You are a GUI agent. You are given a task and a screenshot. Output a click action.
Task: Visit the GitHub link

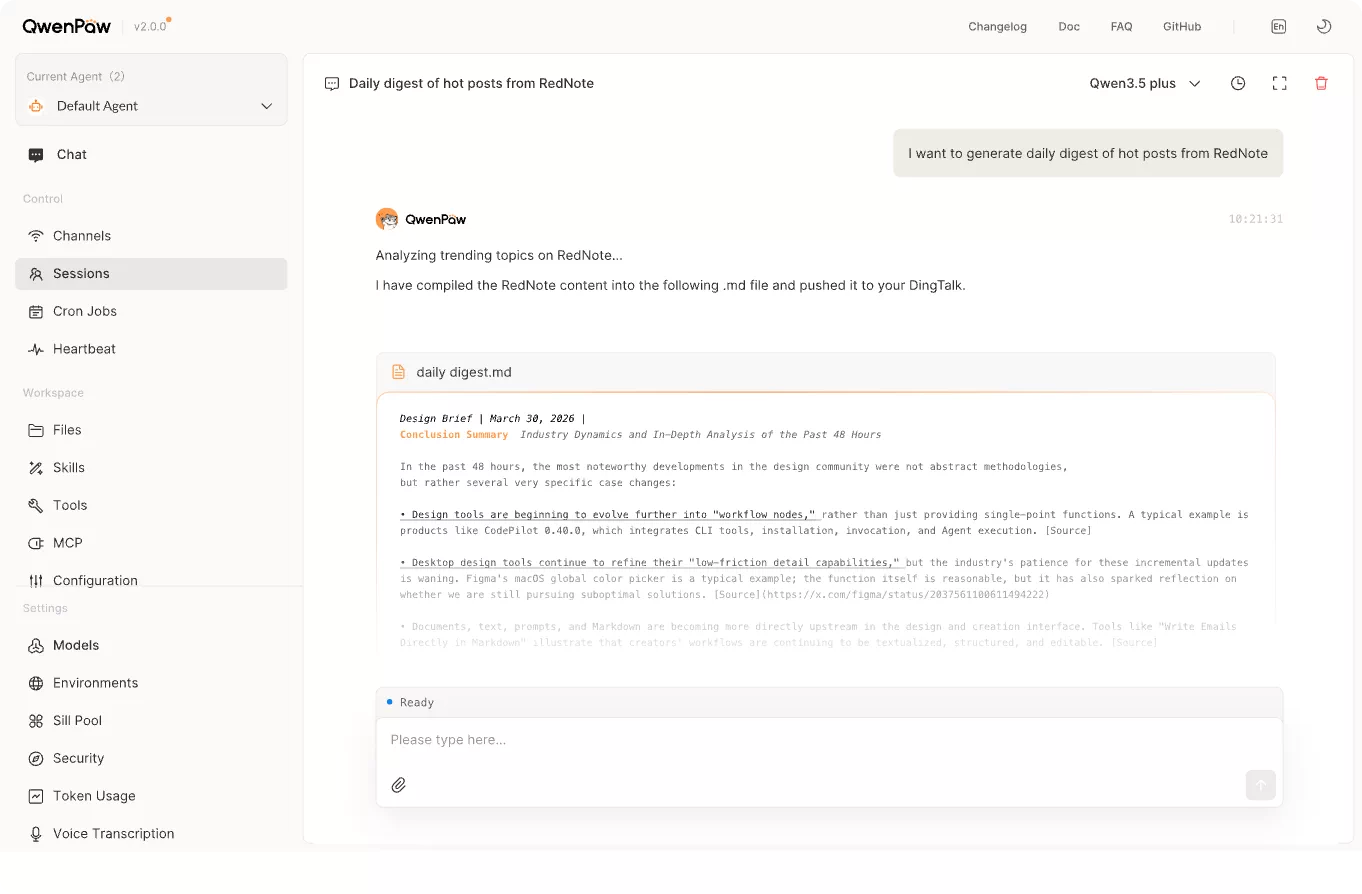[x=1182, y=27]
